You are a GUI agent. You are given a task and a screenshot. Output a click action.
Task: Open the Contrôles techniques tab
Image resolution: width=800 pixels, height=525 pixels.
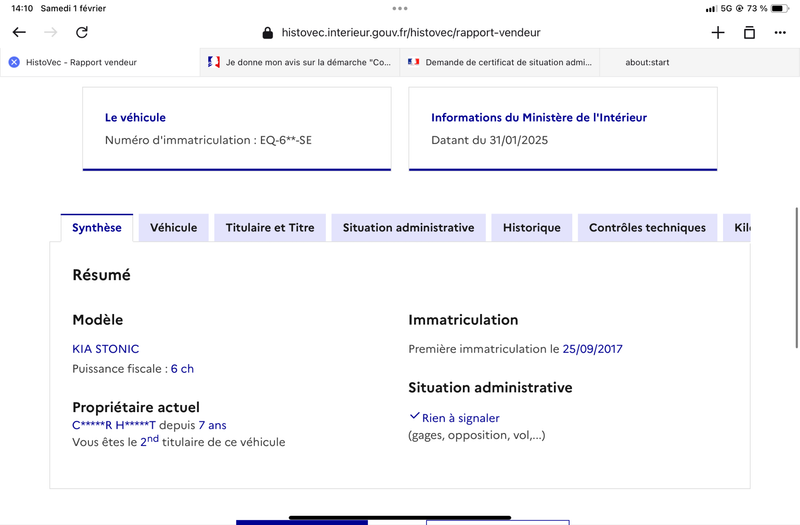(x=647, y=228)
